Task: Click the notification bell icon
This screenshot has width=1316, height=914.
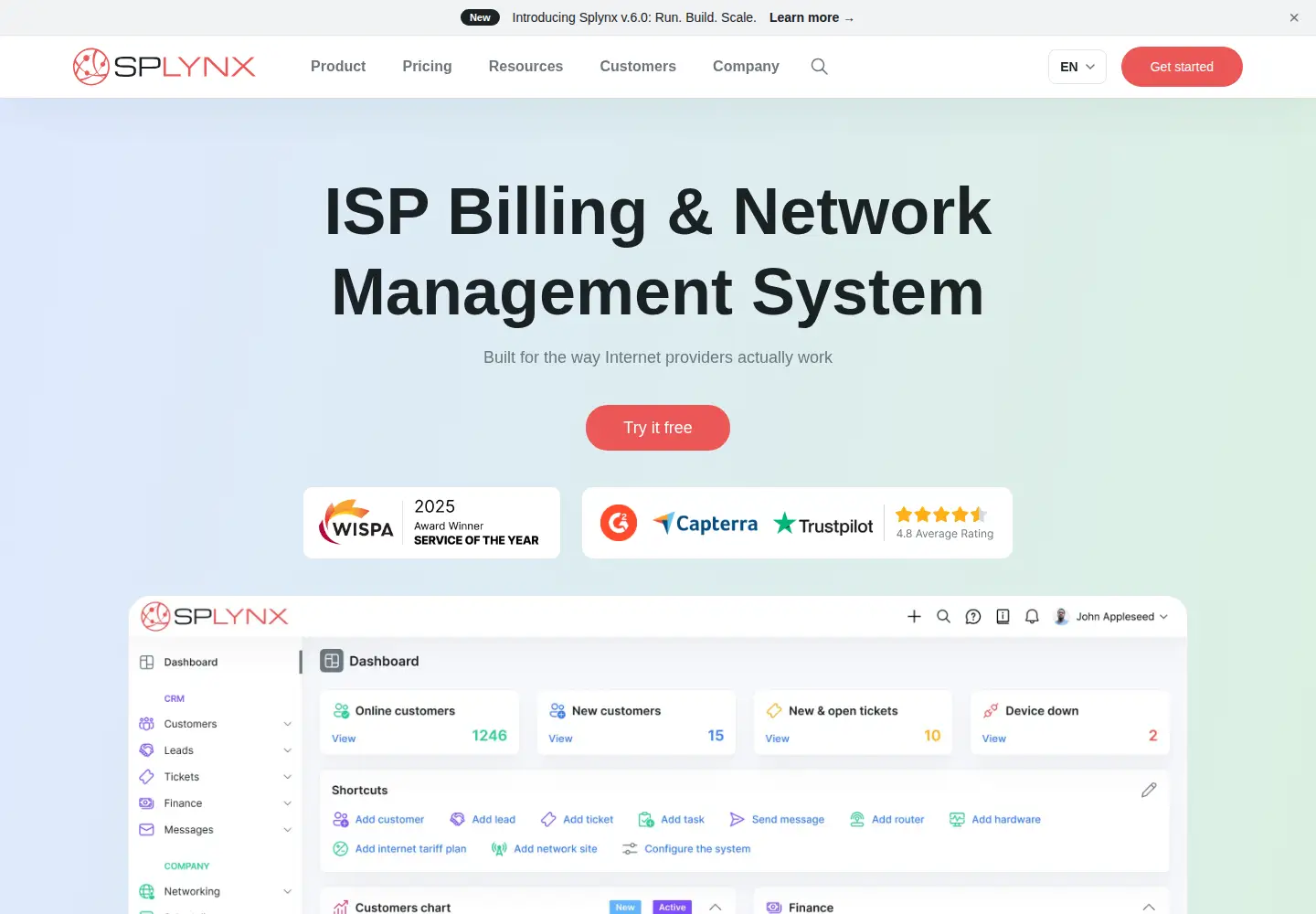Action: tap(1032, 617)
